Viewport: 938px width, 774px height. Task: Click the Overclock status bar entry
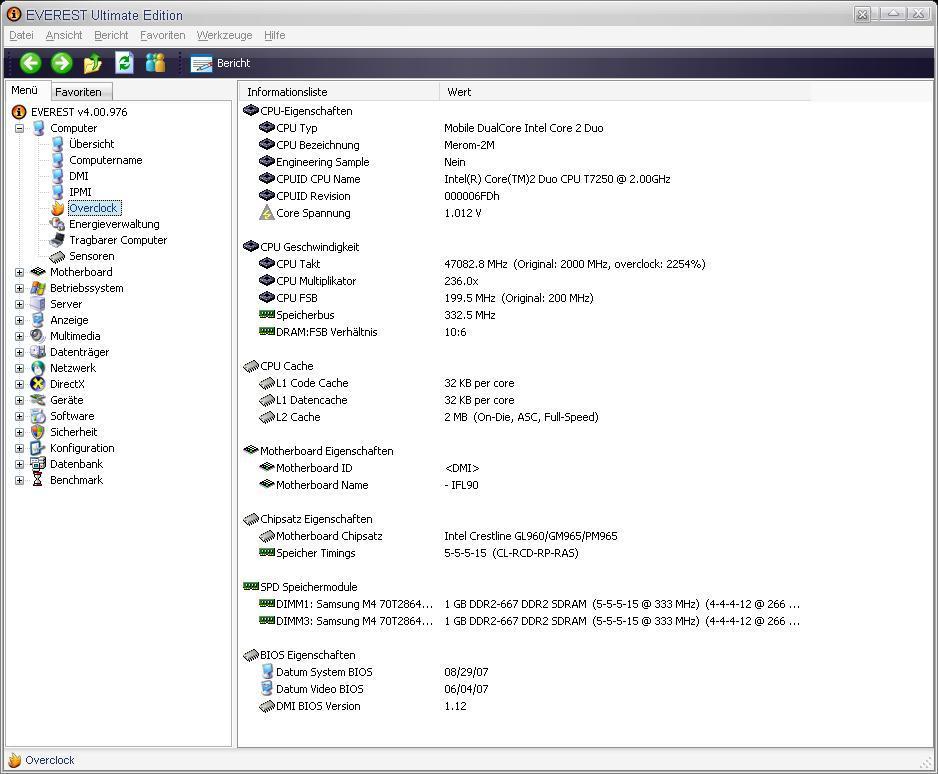click(x=42, y=760)
